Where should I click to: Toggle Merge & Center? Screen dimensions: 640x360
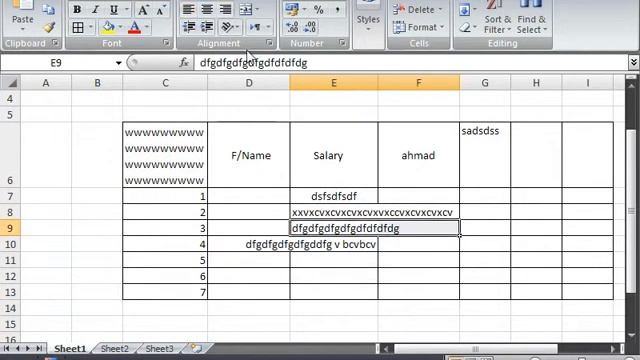pos(245,9)
